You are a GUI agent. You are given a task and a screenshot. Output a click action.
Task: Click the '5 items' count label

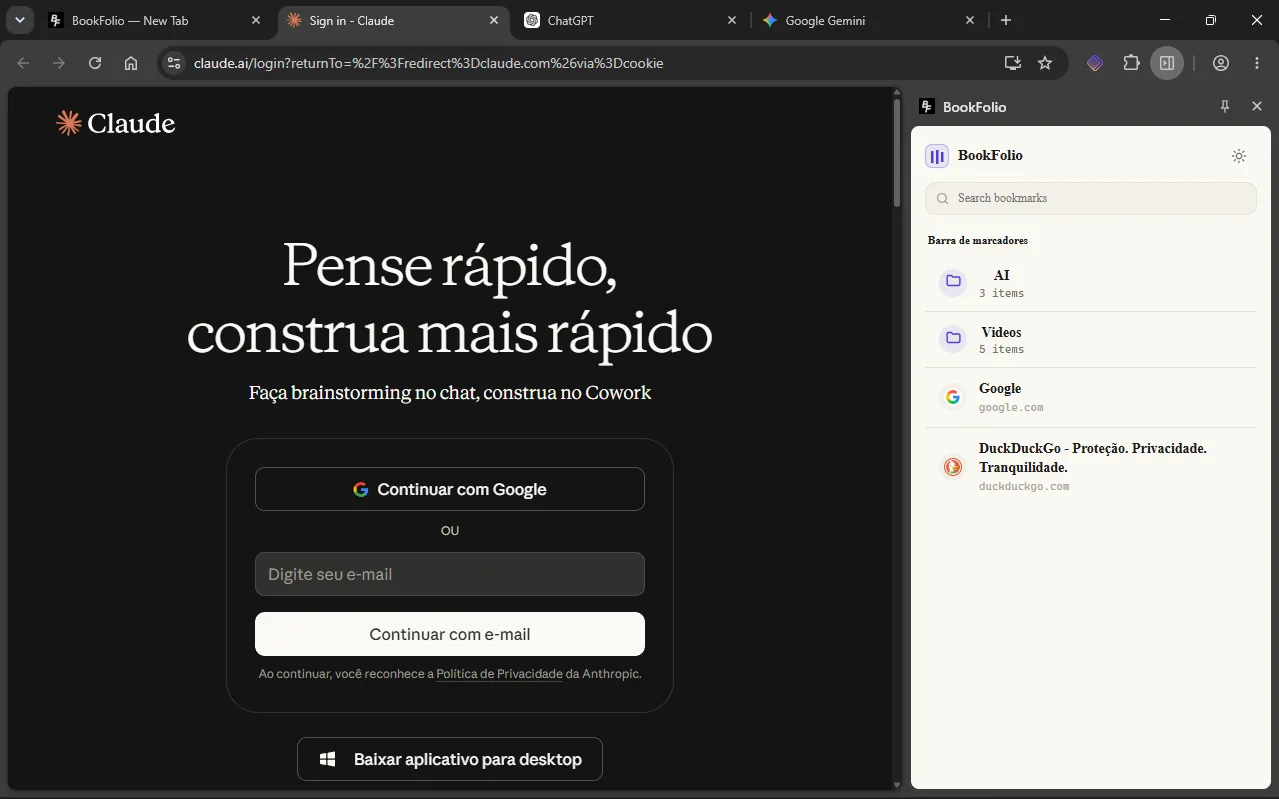click(1001, 350)
